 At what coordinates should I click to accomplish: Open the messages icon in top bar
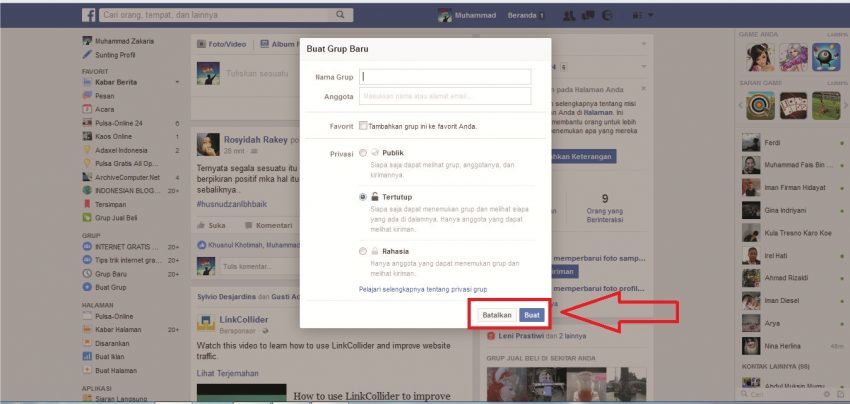pos(588,16)
